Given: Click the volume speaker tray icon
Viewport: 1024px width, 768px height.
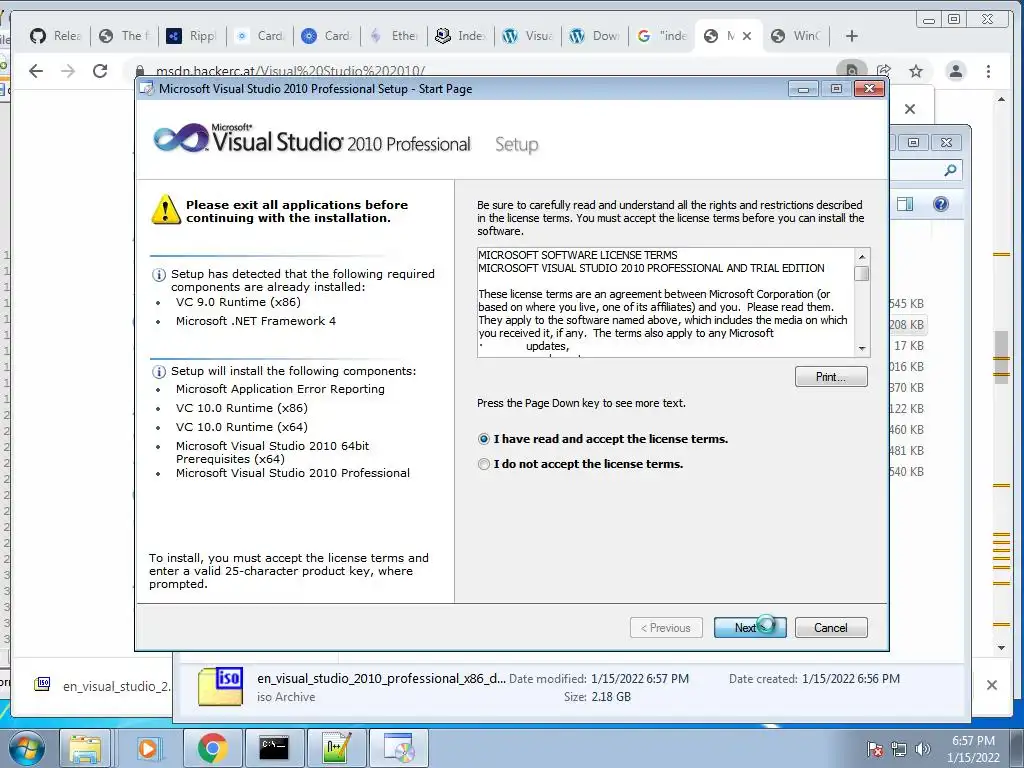Looking at the screenshot, I should (923, 749).
